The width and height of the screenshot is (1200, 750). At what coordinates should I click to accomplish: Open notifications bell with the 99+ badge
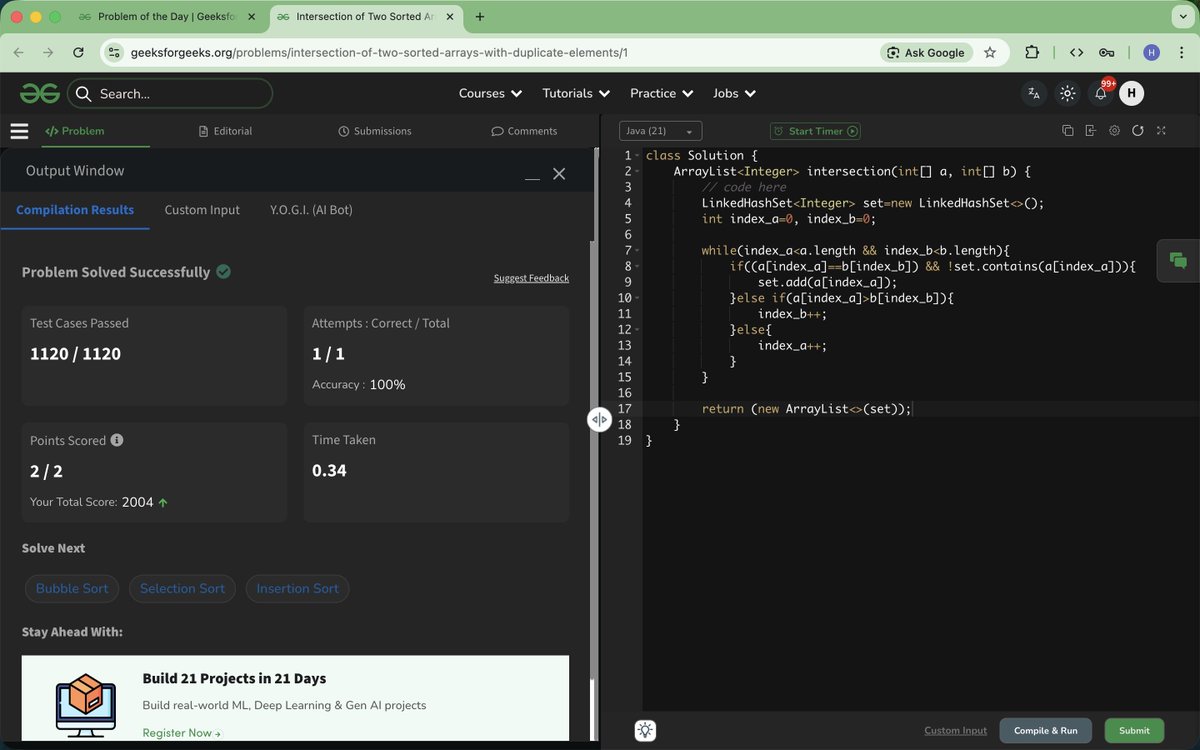pyautogui.click(x=1101, y=93)
